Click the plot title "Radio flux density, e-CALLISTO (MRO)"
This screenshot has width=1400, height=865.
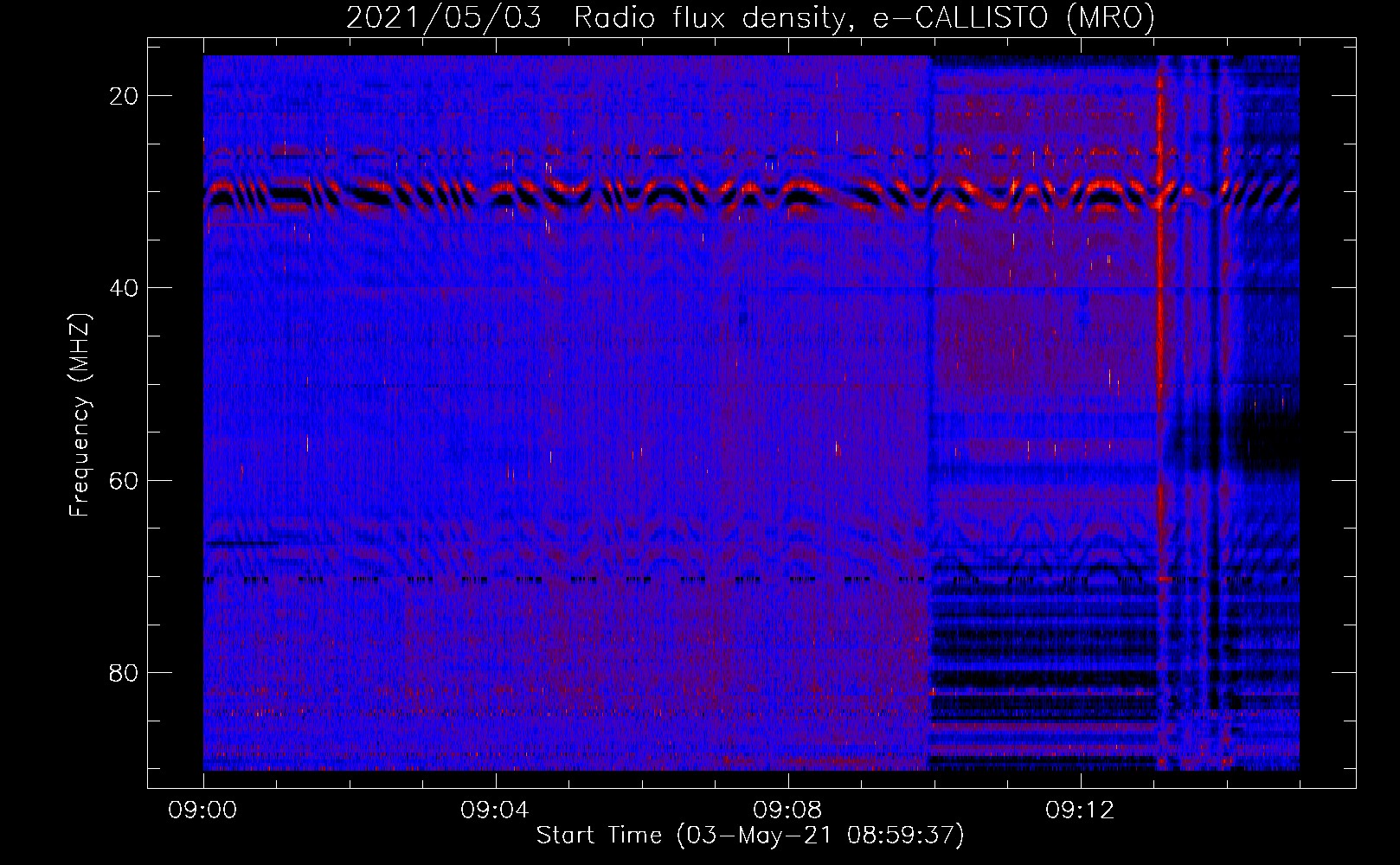coord(864,17)
